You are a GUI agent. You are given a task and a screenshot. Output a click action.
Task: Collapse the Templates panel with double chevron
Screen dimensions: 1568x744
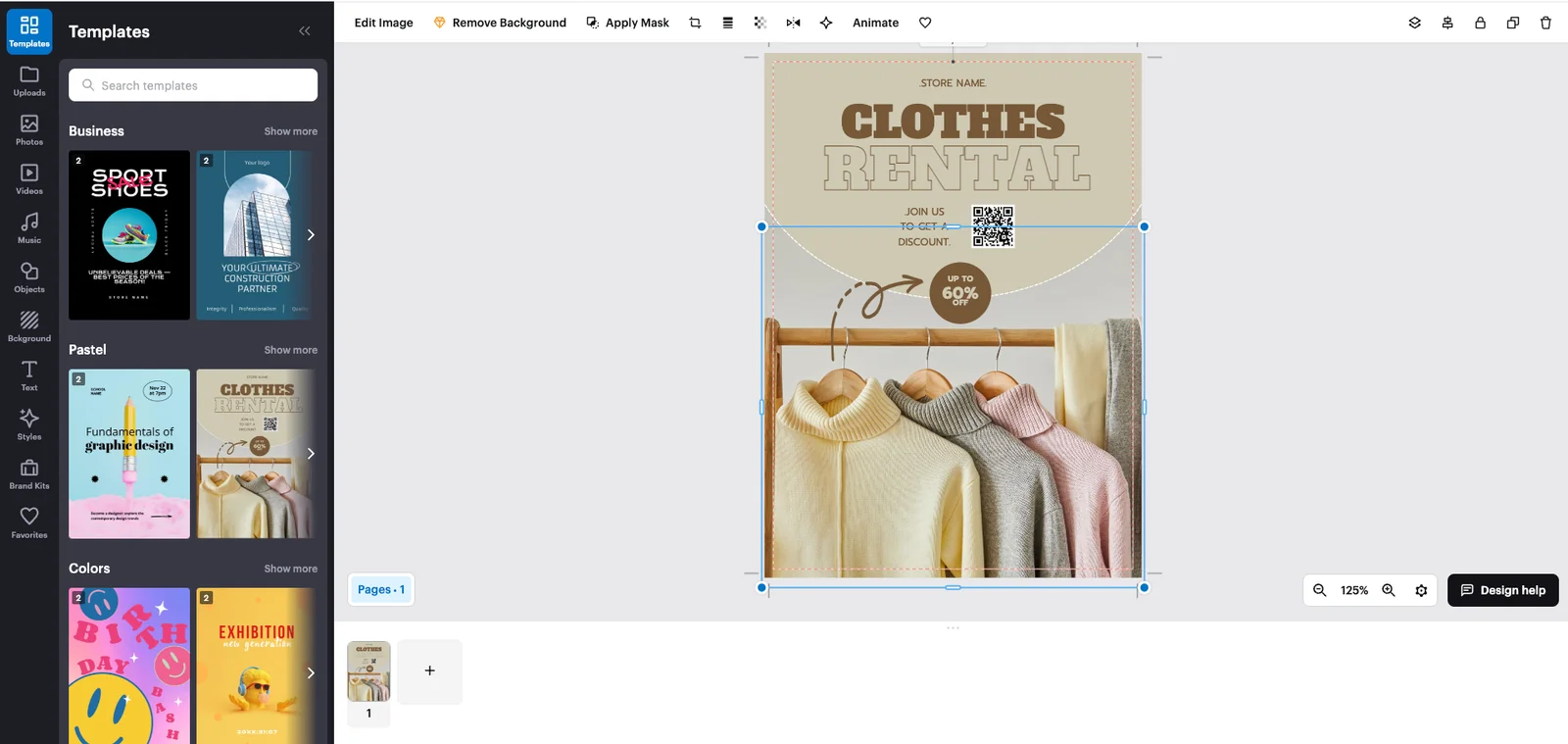click(x=305, y=31)
